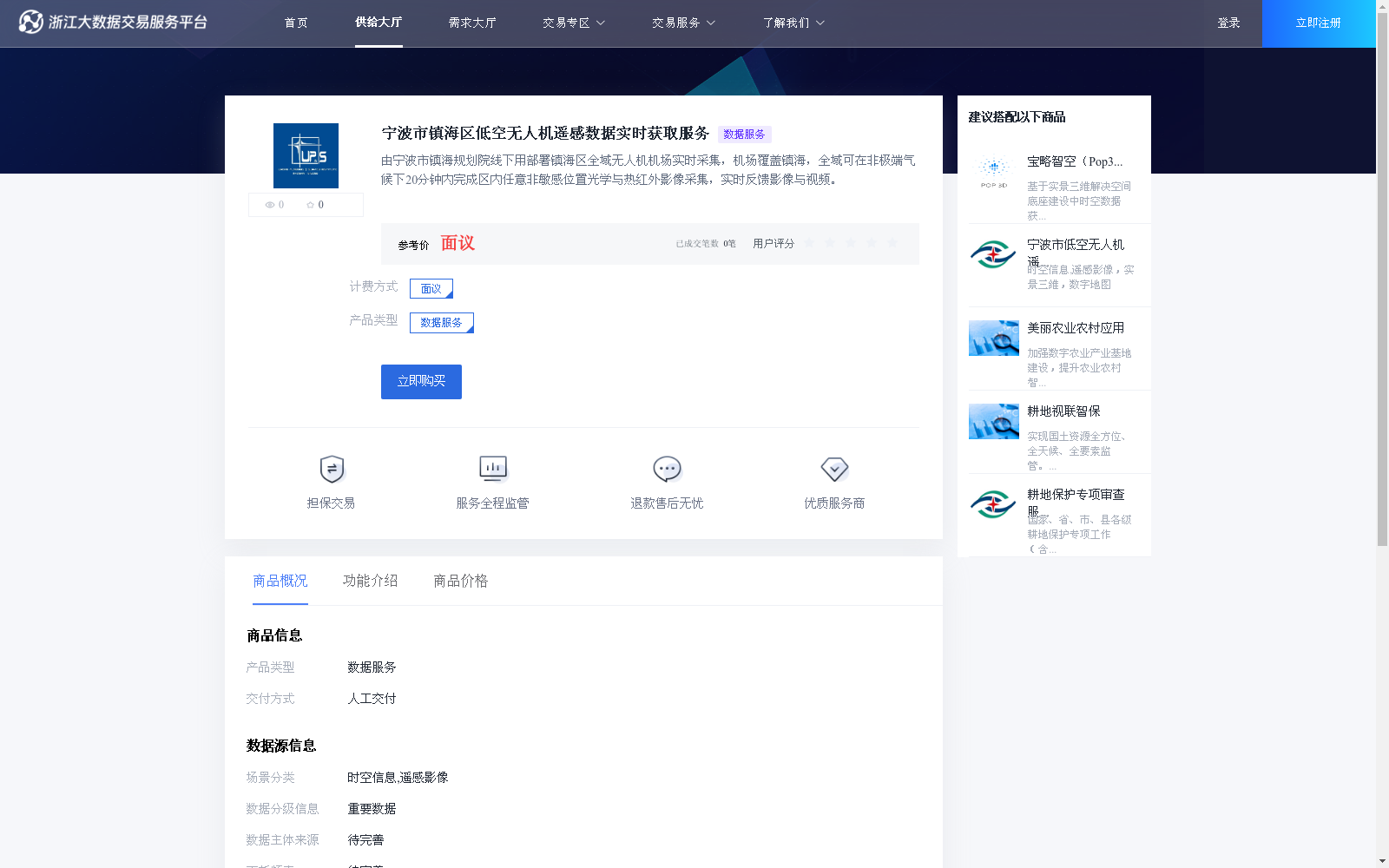Open the 耕地视联智保 product title
This screenshot has width=1389, height=868.
[1063, 411]
